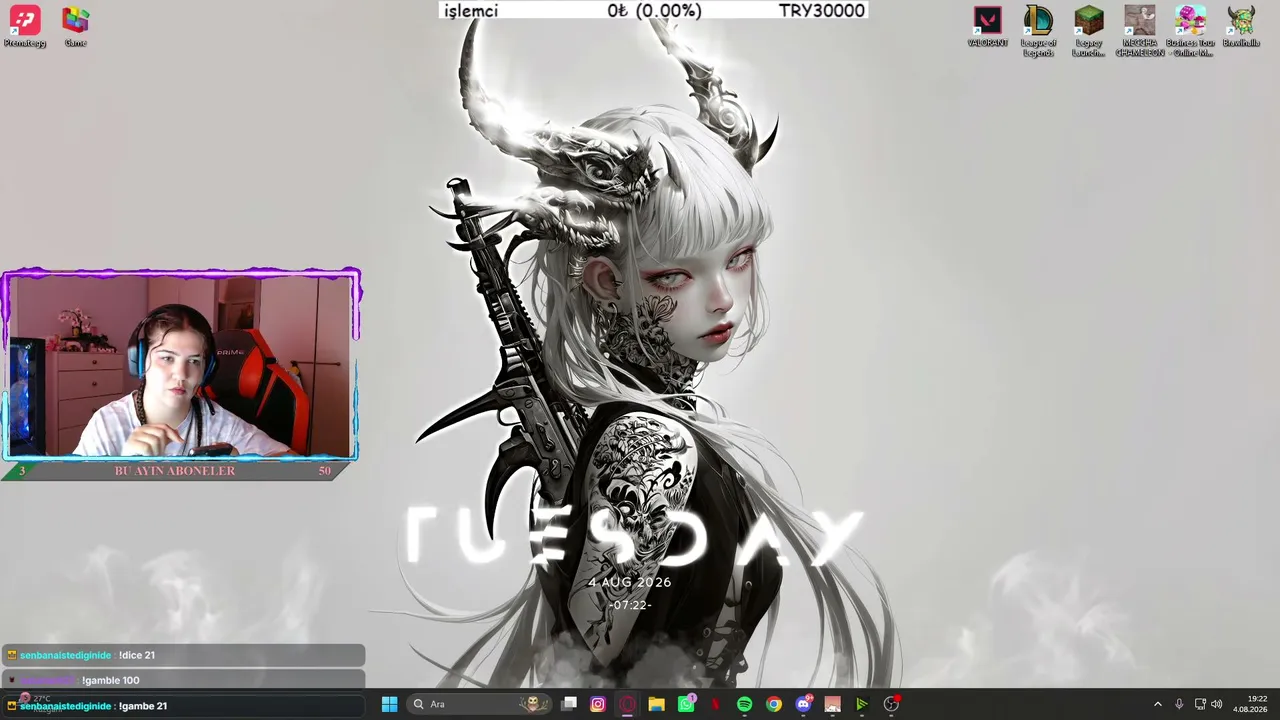Click the "!gambe 21" chat message

[143, 706]
